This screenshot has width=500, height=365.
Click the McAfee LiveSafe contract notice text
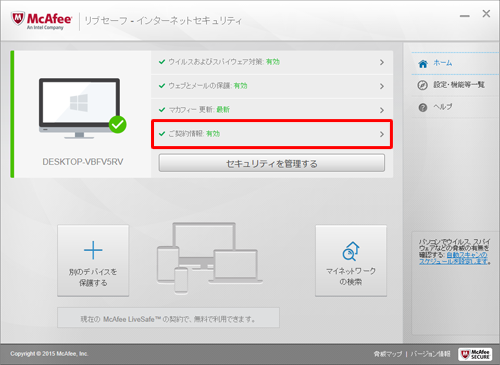point(168,319)
